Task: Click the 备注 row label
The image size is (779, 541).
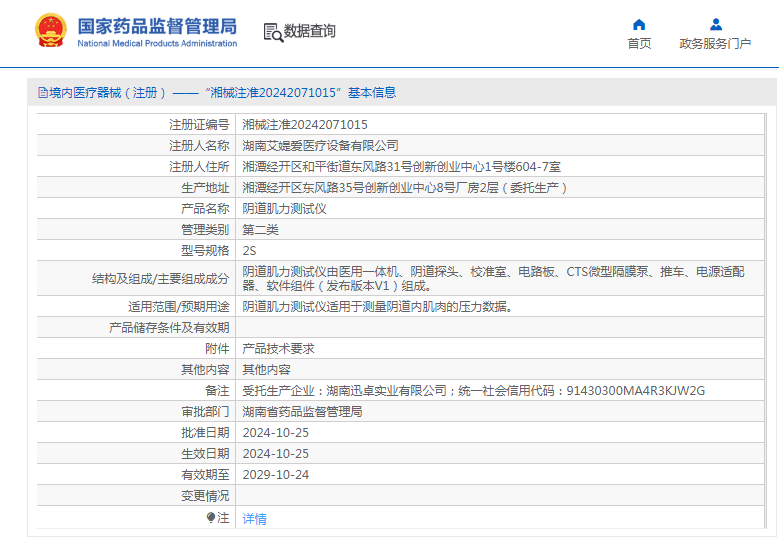Action: click(217, 391)
